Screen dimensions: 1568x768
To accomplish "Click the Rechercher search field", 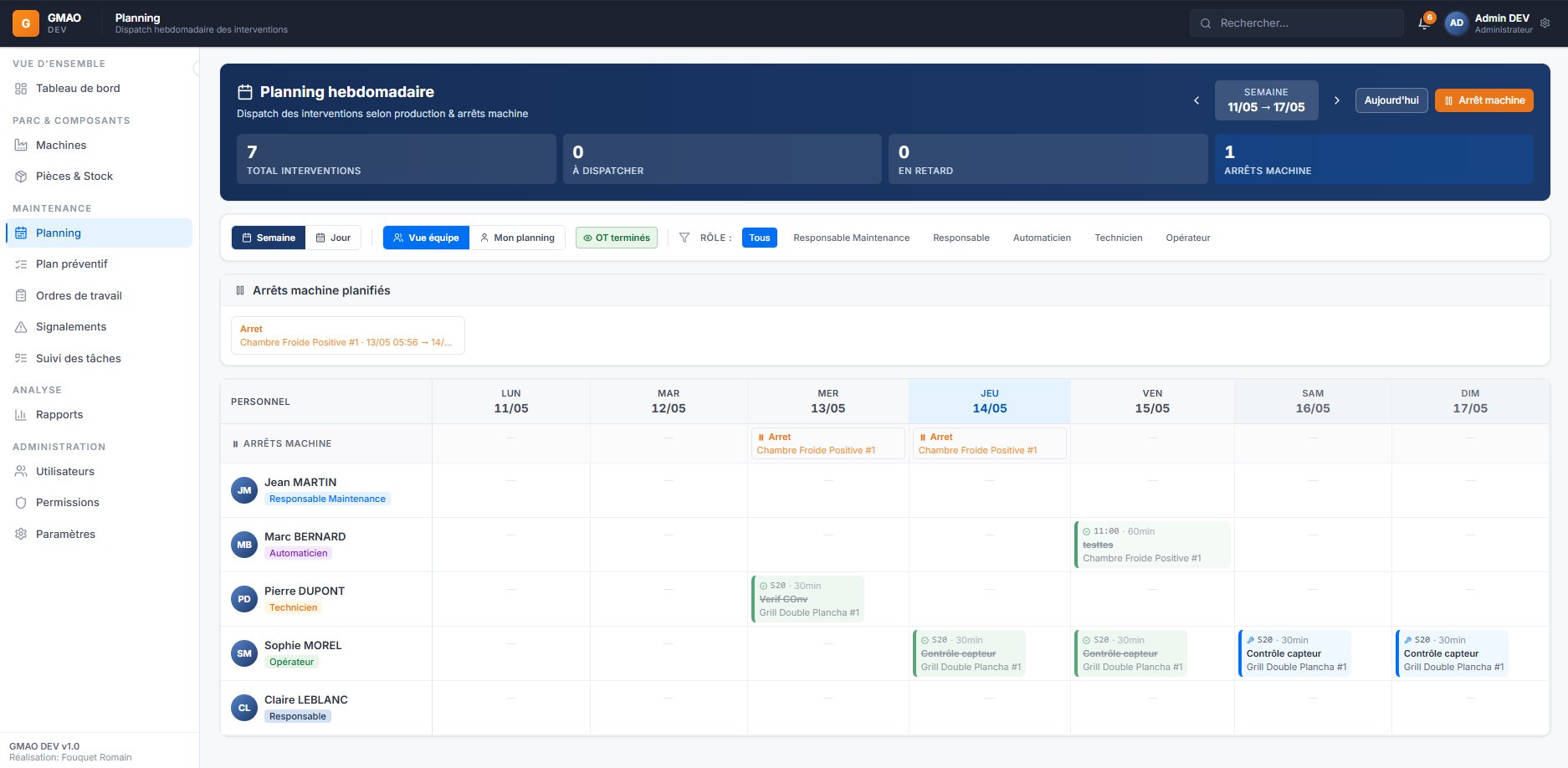I will 1297,23.
